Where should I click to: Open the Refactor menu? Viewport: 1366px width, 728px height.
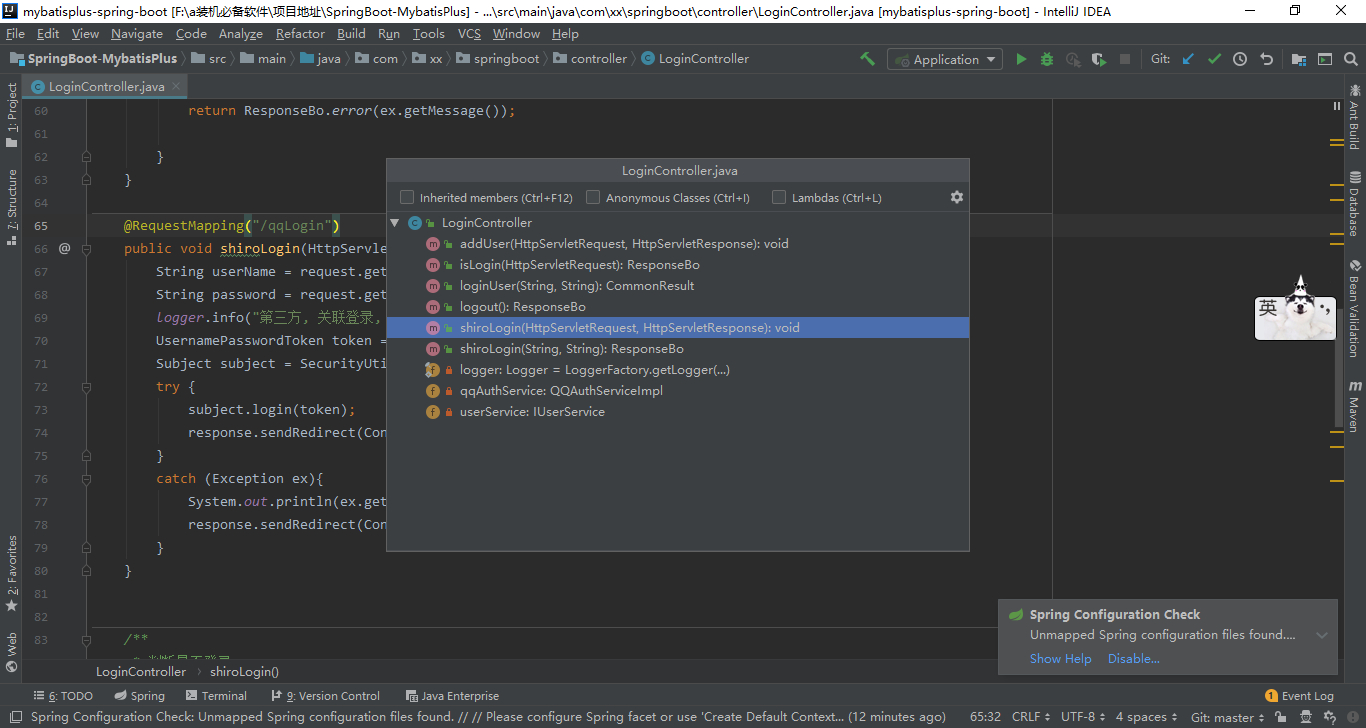pyautogui.click(x=300, y=34)
